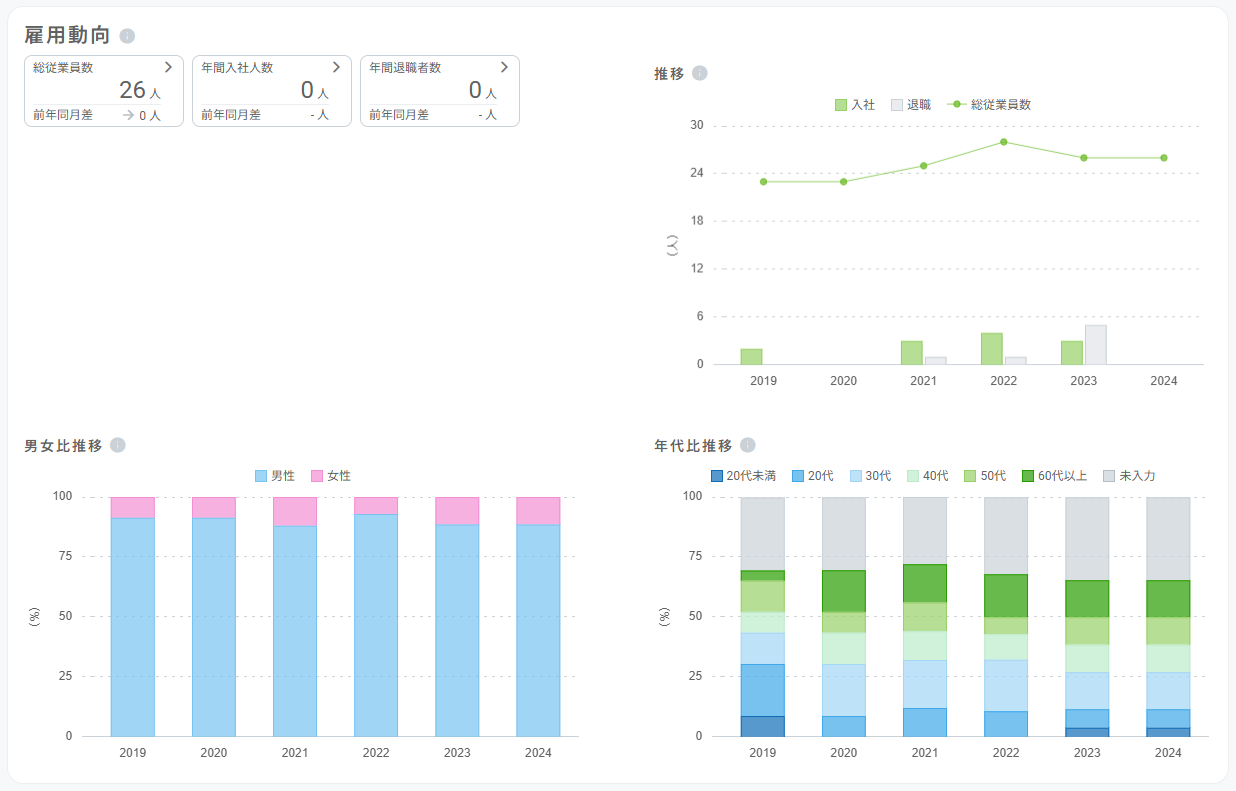
Task: Click info icon beside 推移 chart heading
Action: (700, 73)
